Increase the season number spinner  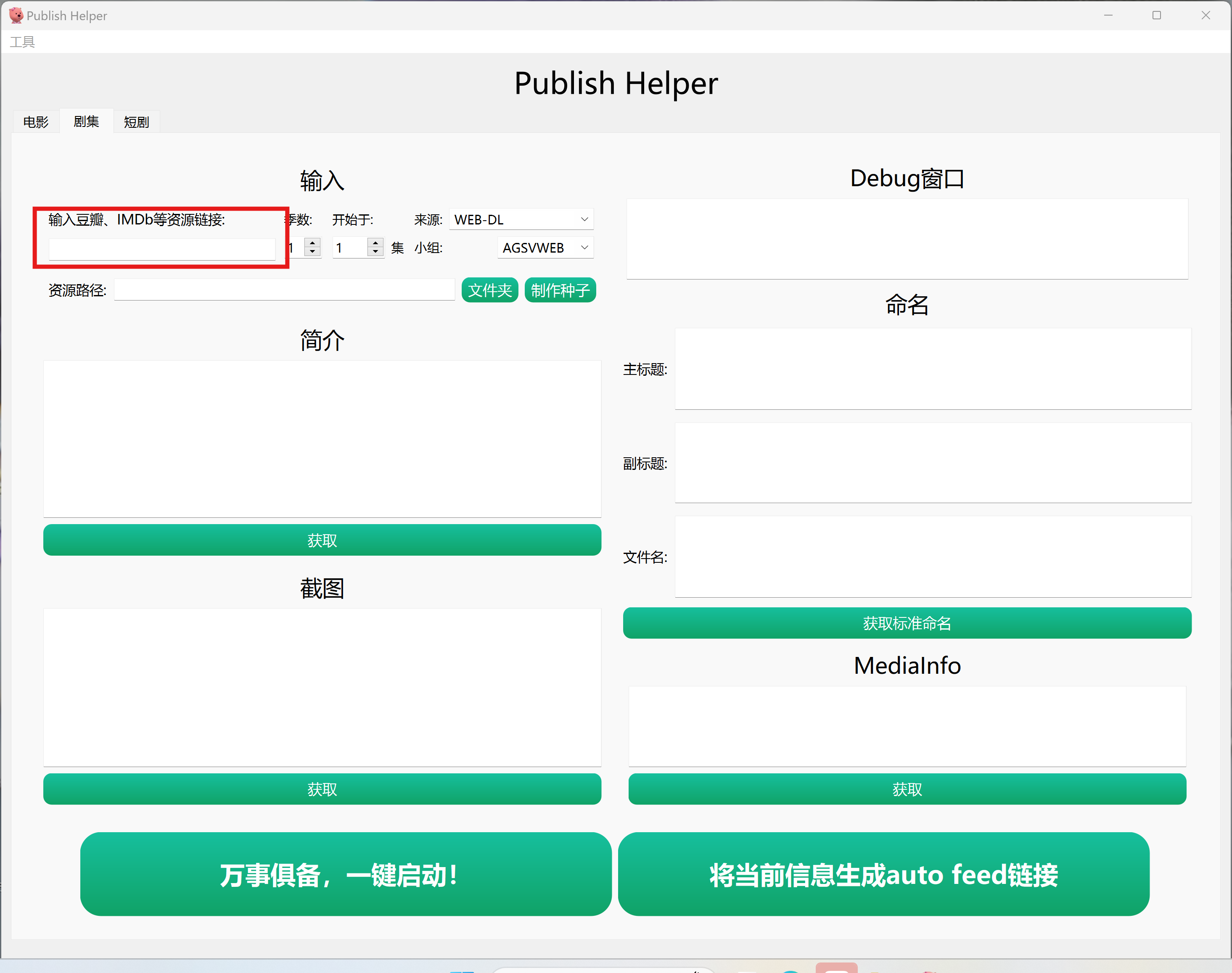(x=312, y=243)
